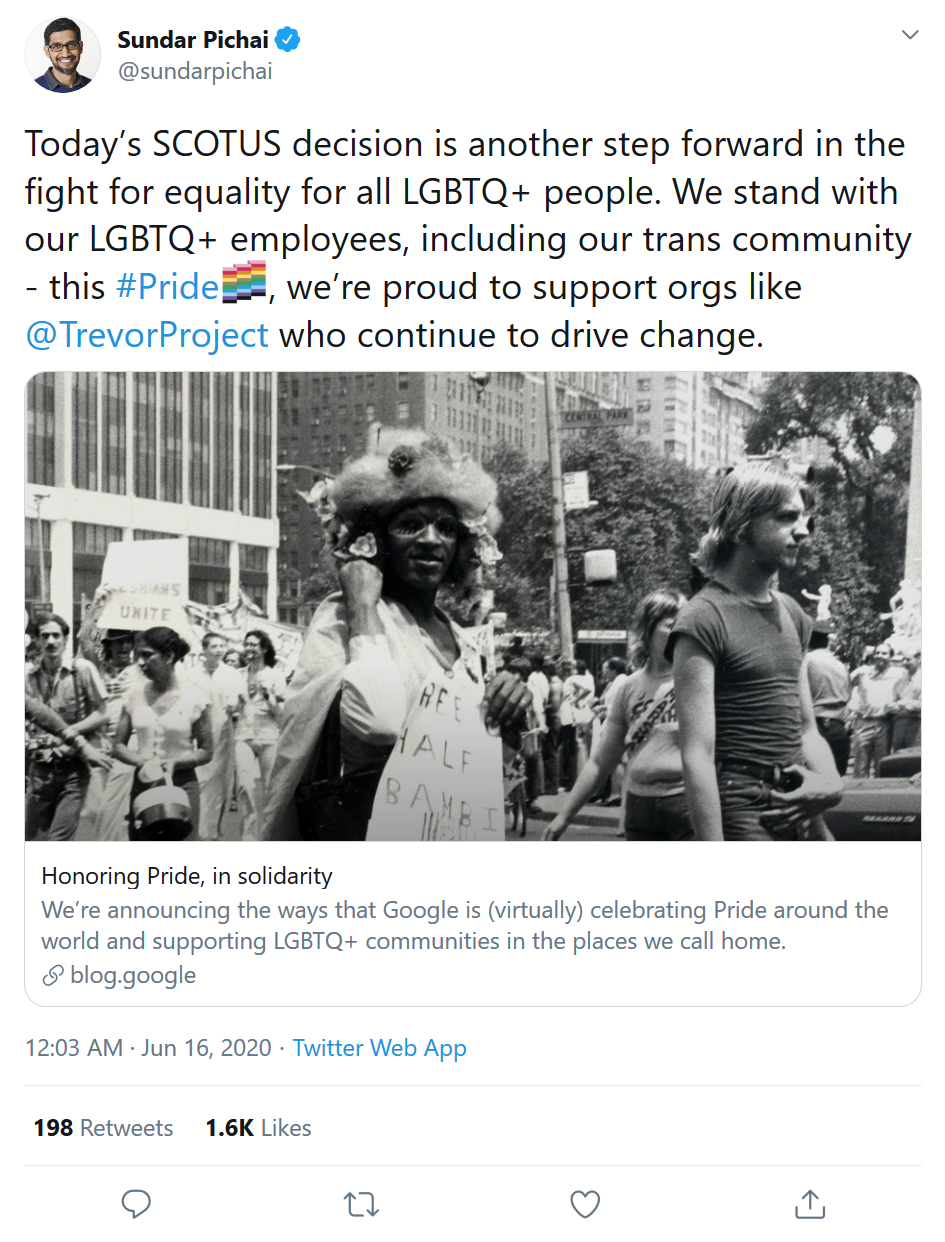Click the @sundarpichai handle

195,72
